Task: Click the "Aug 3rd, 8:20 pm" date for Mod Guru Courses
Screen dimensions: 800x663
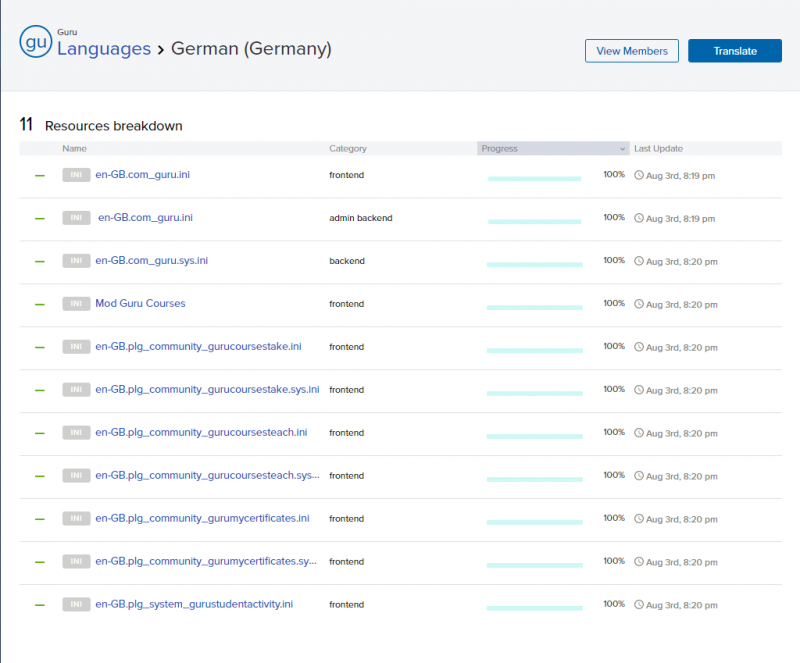Action: [682, 304]
